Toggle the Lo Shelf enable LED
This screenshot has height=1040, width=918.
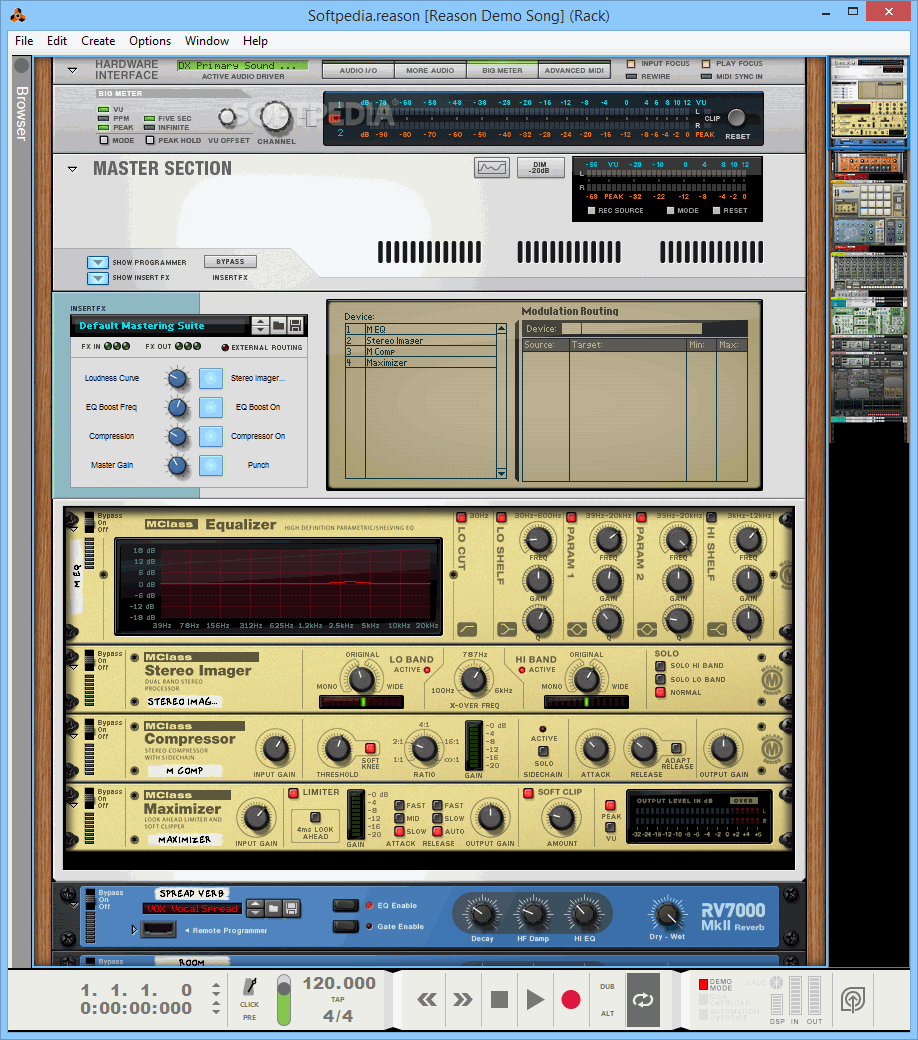[x=501, y=517]
